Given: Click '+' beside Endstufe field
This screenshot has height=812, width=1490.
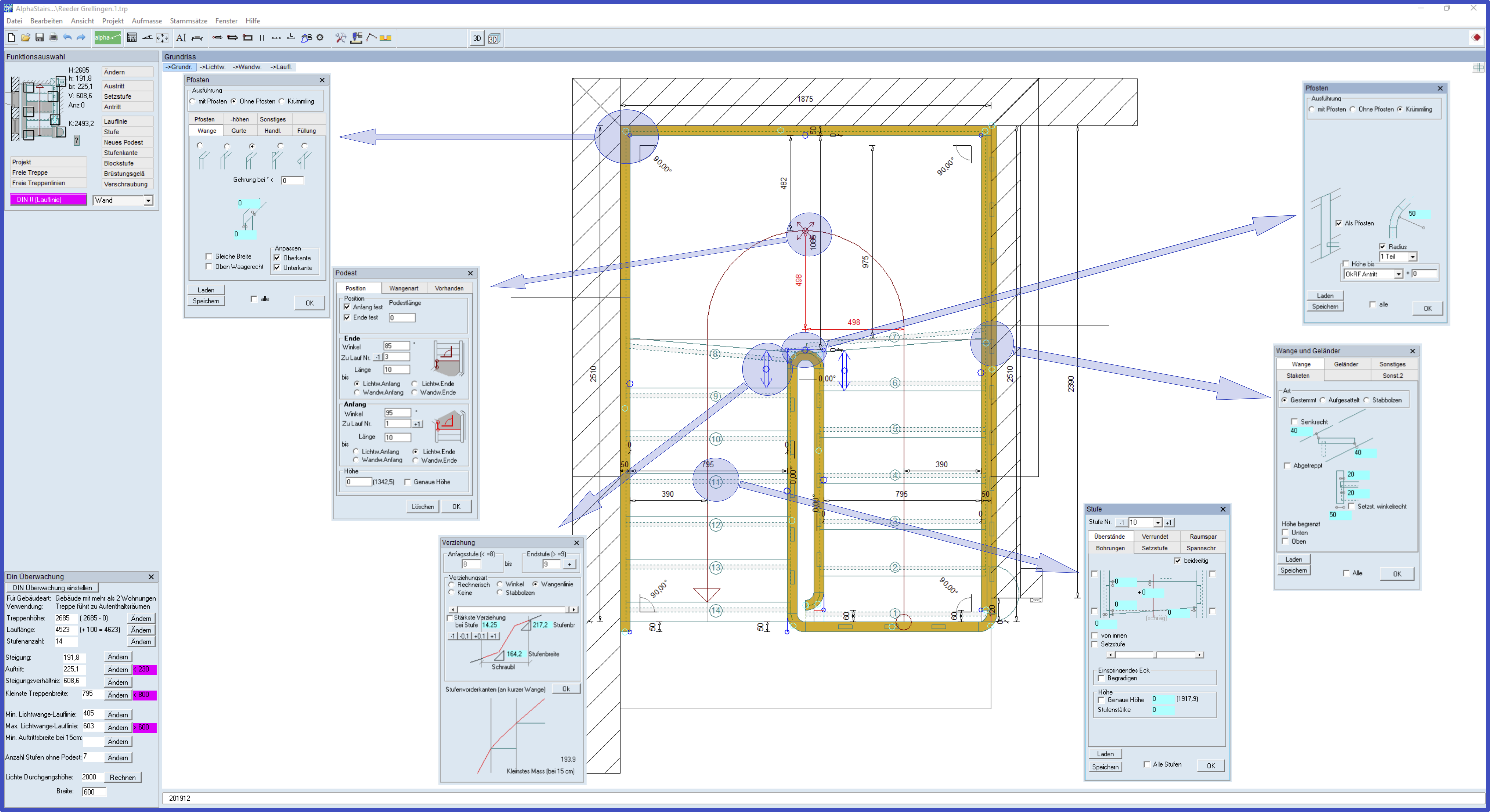Looking at the screenshot, I should (x=570, y=564).
